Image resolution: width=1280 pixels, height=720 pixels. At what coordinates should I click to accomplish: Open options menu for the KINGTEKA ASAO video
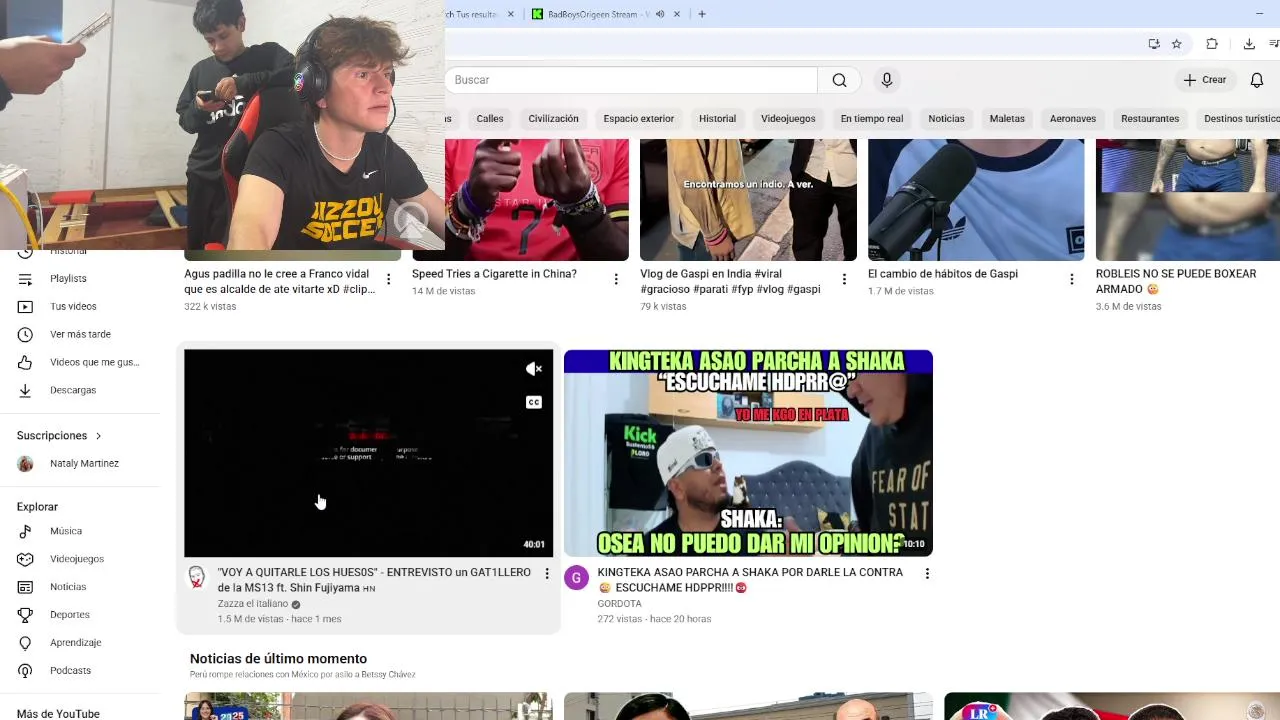point(927,574)
